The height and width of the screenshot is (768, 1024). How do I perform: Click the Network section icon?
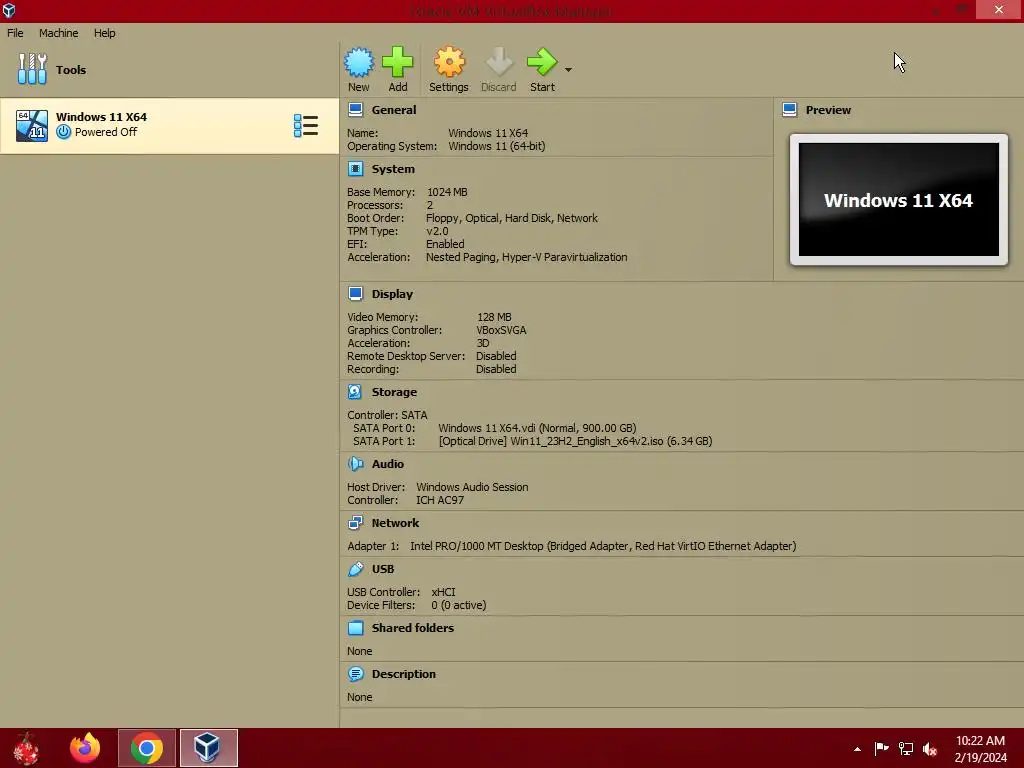[355, 522]
